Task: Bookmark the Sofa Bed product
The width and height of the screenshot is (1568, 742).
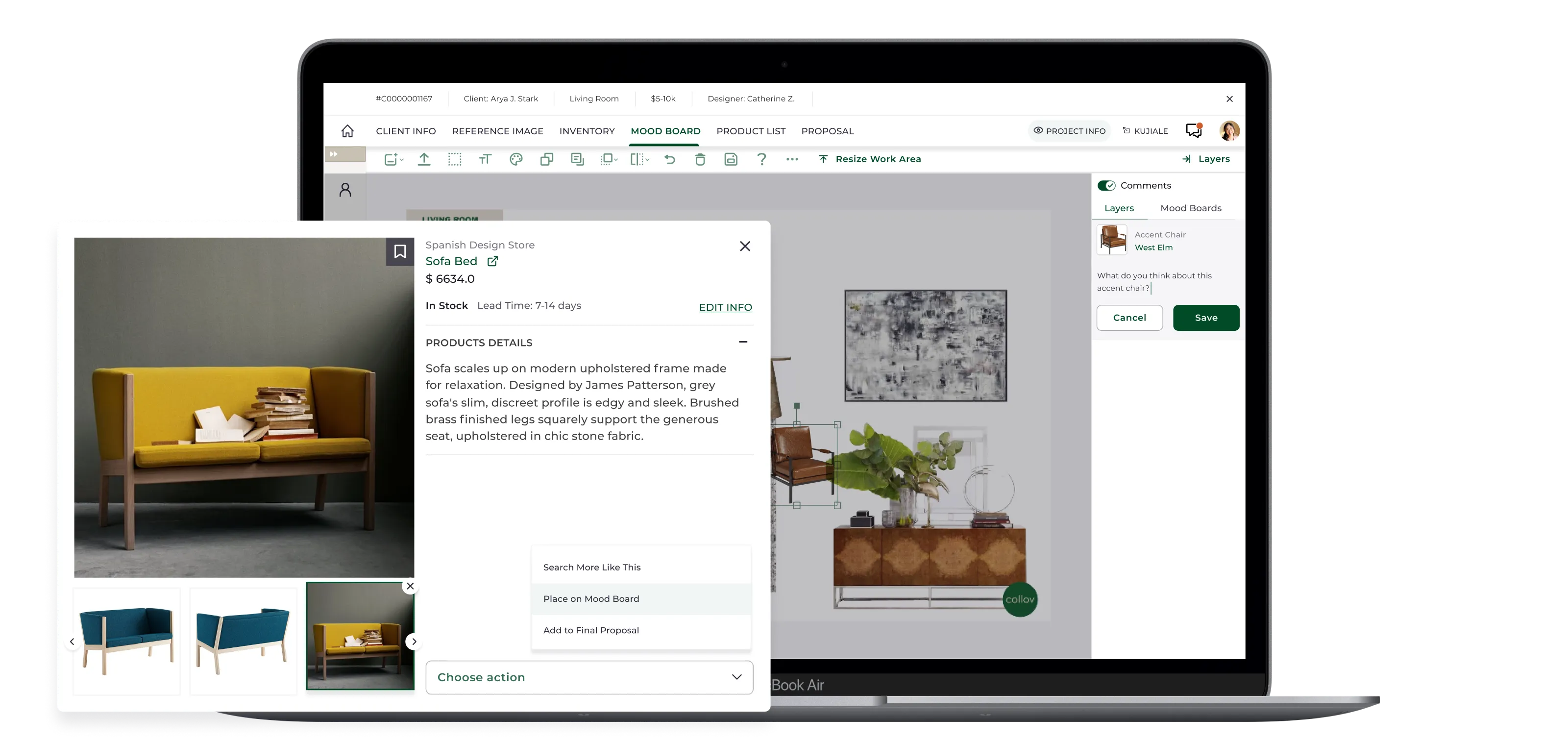Action: point(400,251)
